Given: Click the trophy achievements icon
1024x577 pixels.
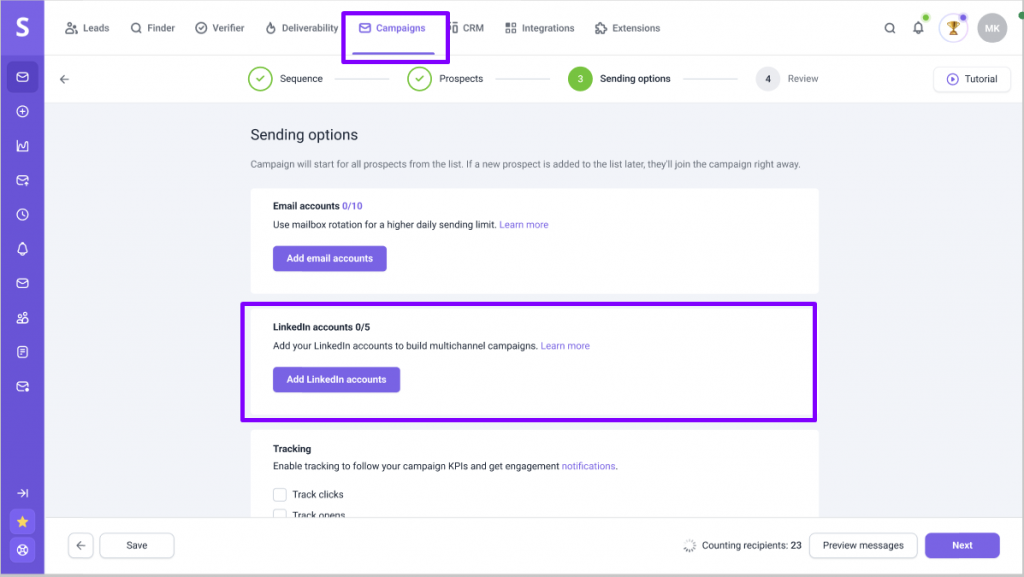Looking at the screenshot, I should click(953, 29).
